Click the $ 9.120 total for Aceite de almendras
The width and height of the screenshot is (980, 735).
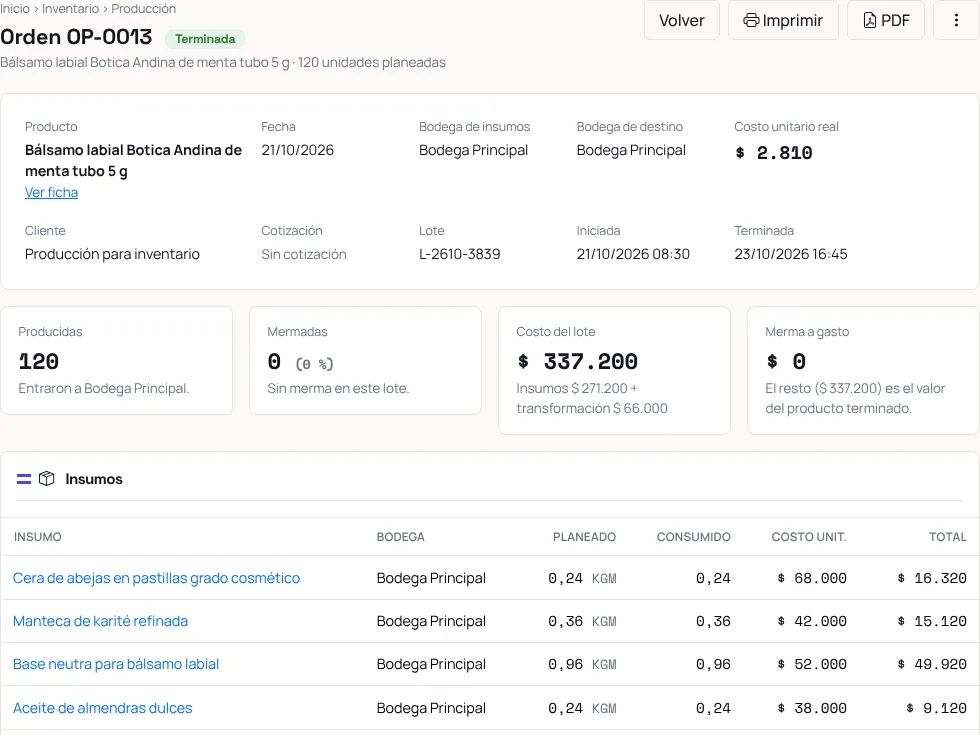(936, 709)
